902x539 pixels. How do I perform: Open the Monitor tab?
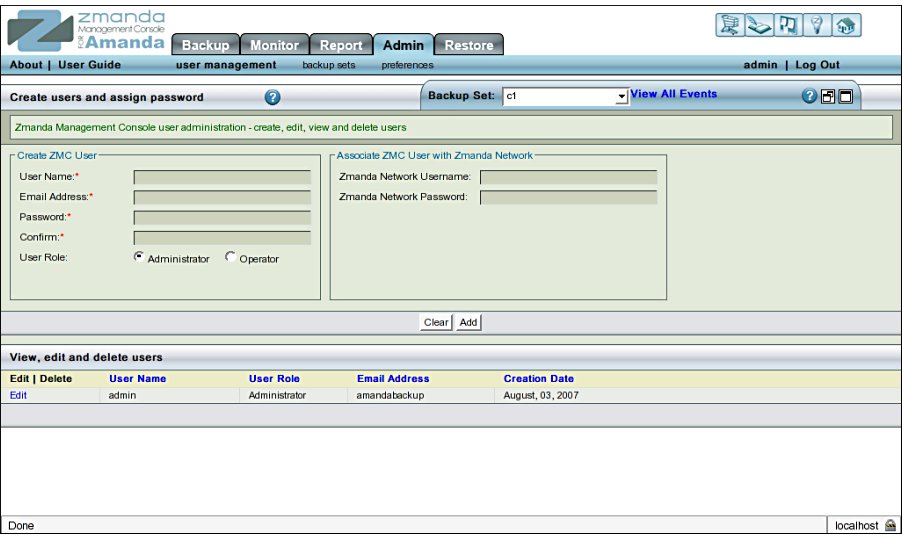(274, 45)
